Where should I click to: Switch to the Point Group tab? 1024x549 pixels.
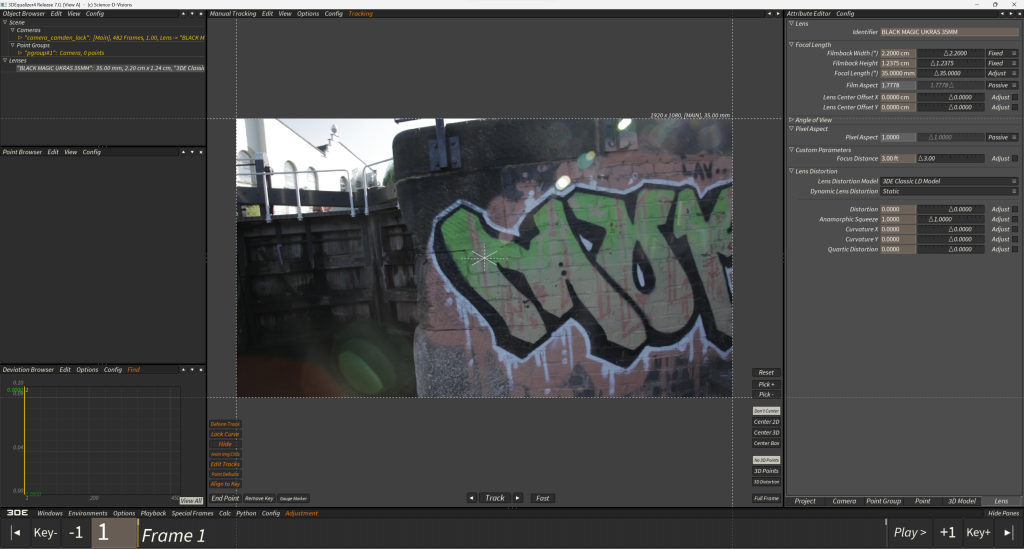[x=883, y=501]
